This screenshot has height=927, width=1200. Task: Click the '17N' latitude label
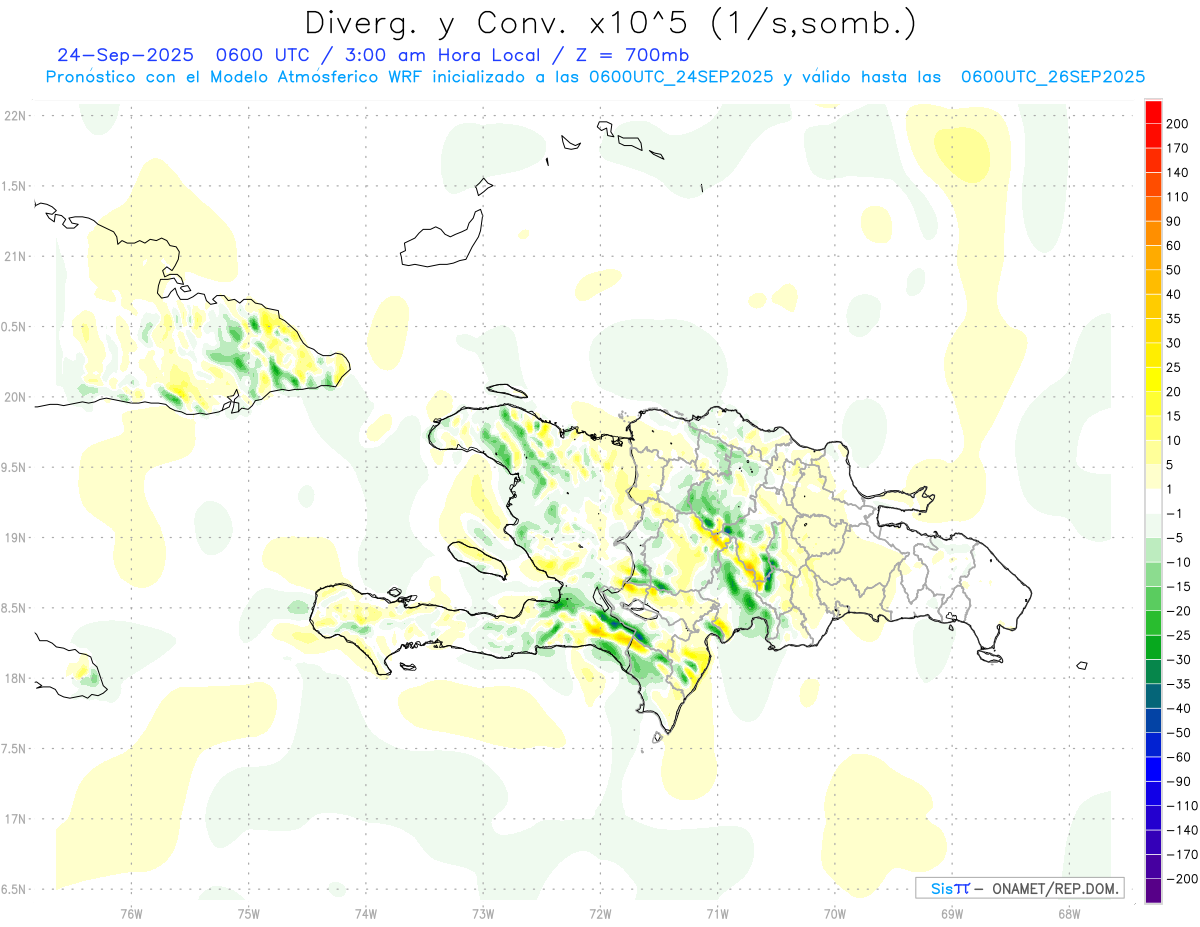tap(14, 819)
